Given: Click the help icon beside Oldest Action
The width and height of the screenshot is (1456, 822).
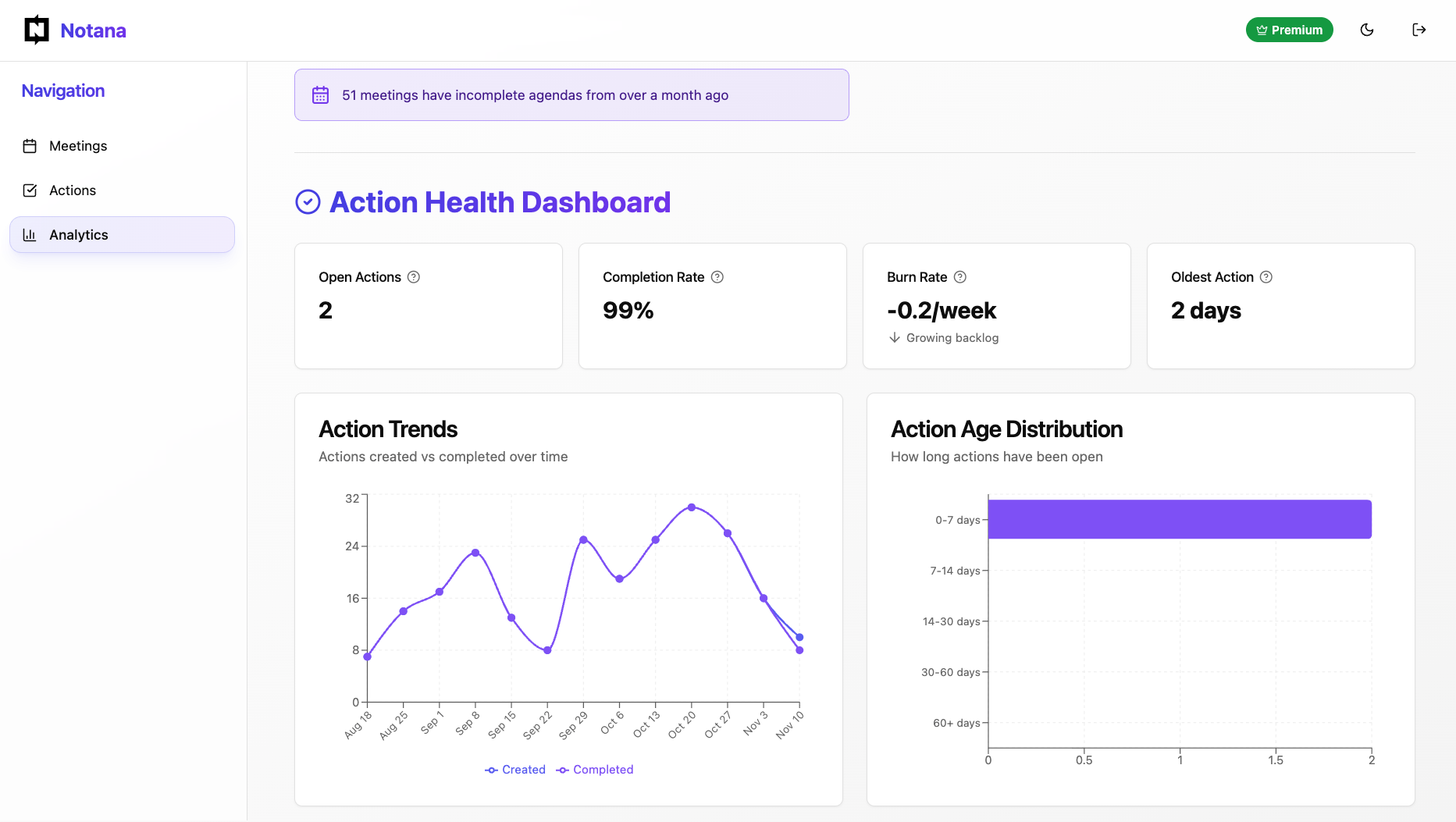Looking at the screenshot, I should click(1266, 277).
